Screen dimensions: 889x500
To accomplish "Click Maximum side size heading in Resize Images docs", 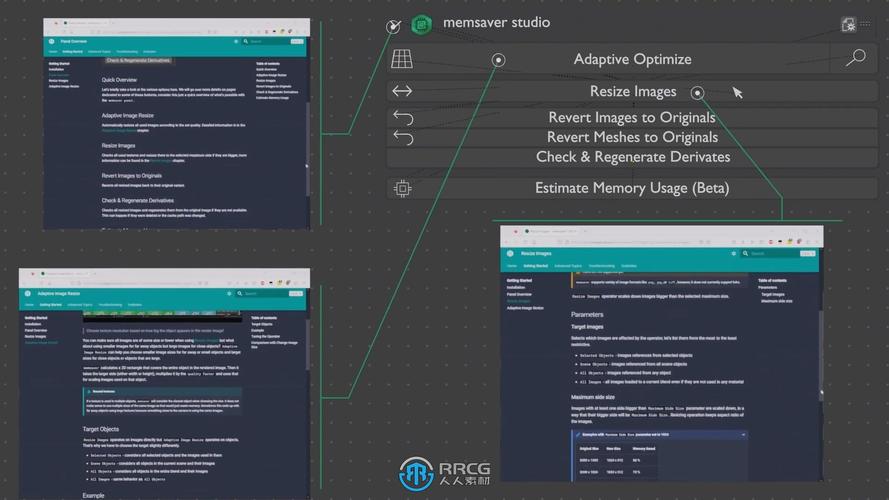I will 592,397.
